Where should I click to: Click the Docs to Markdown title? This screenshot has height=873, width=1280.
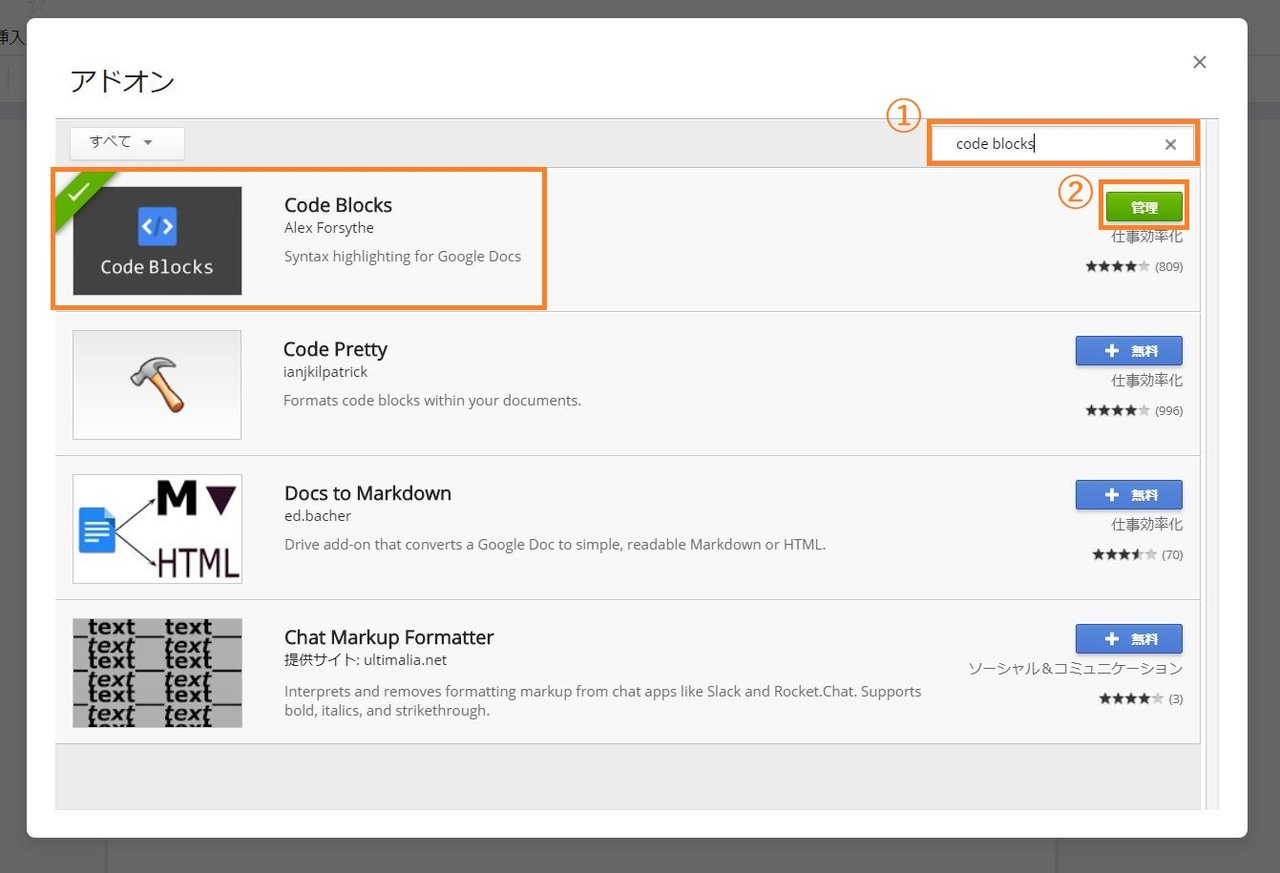coord(368,493)
